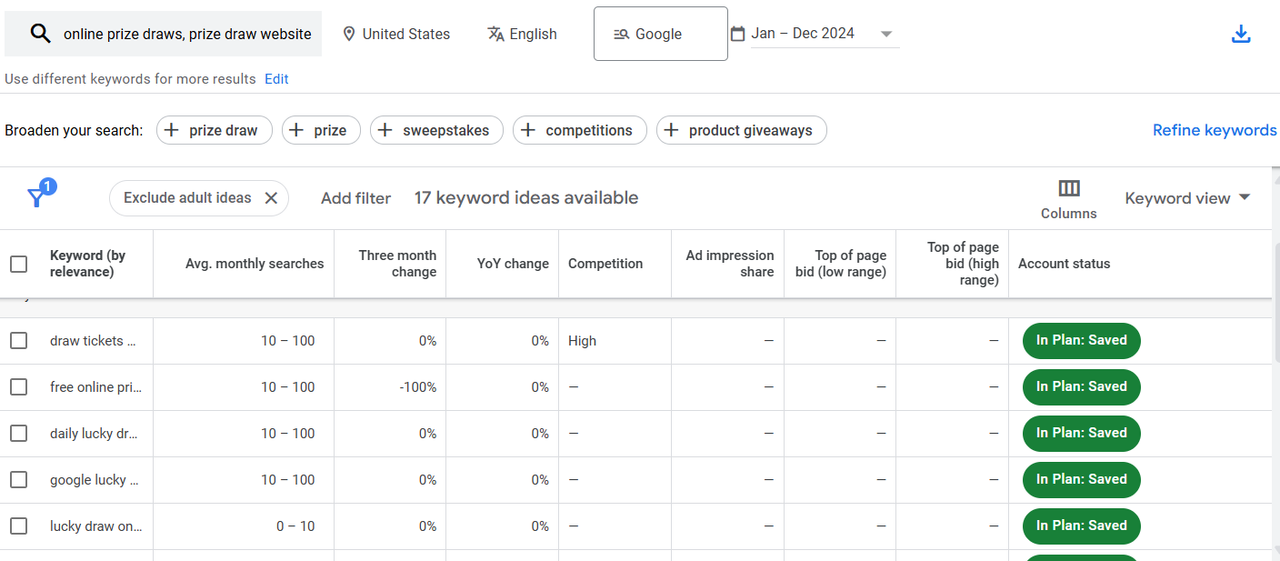Tick the daily lucky draw row checkbox

19,433
